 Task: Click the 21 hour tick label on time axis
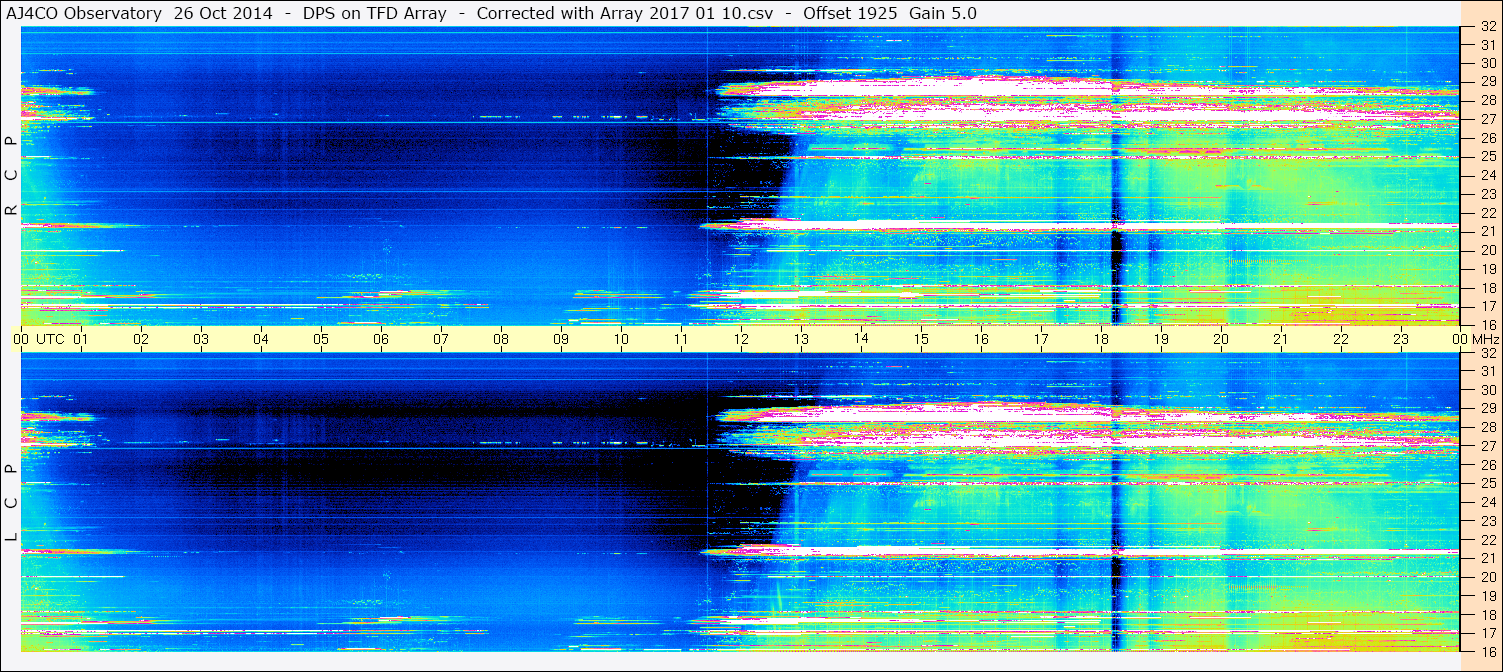(x=1281, y=339)
